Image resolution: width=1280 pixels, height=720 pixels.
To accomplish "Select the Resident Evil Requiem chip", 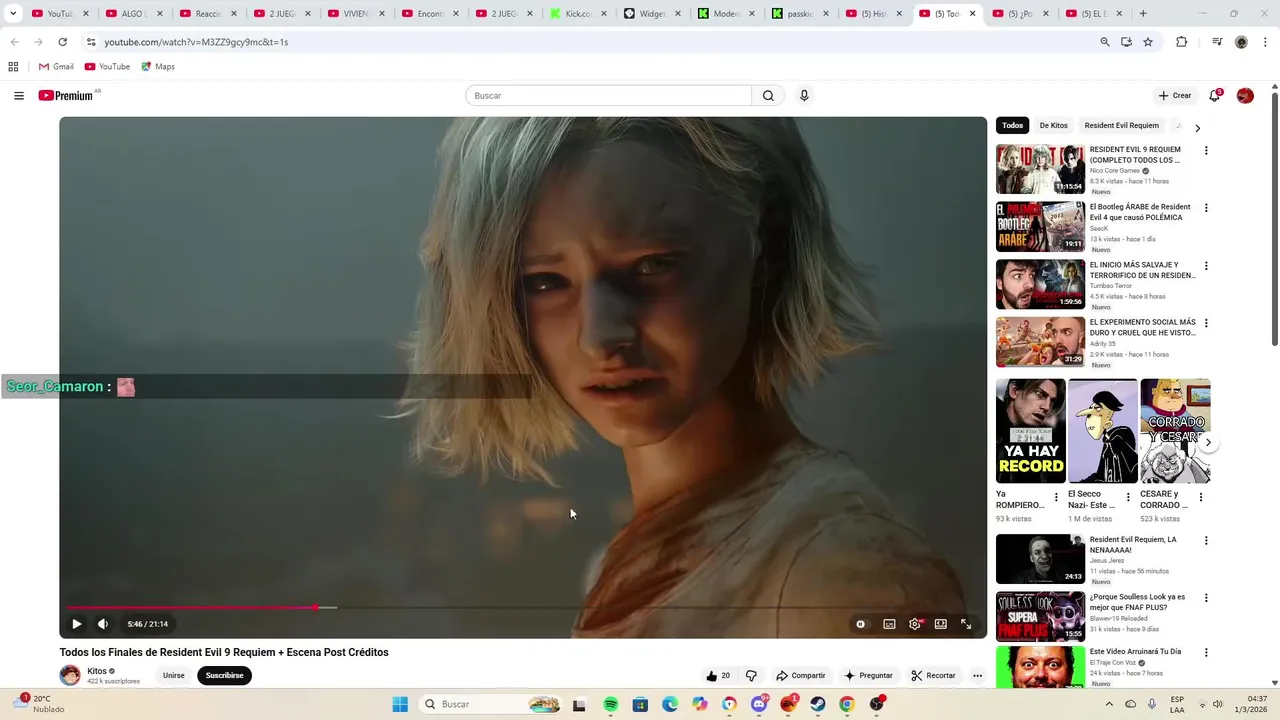I will click(x=1121, y=126).
